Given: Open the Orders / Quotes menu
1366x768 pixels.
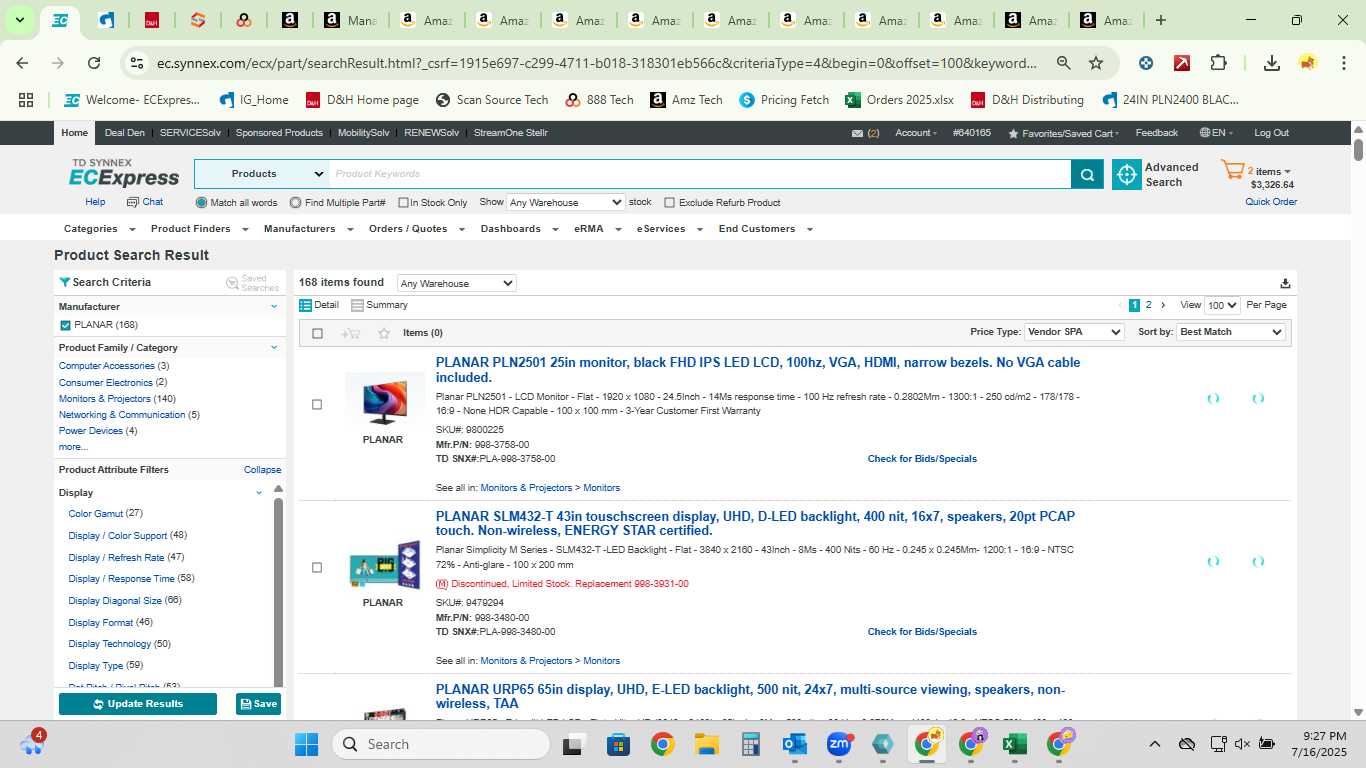Looking at the screenshot, I should [416, 229].
